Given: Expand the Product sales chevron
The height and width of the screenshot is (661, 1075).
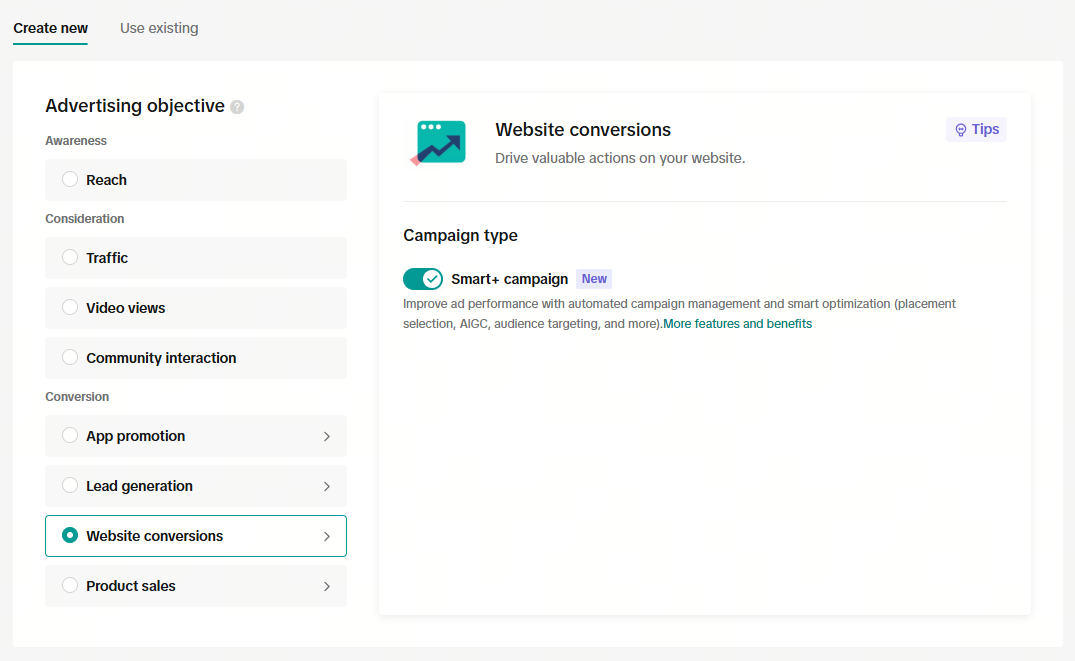Looking at the screenshot, I should pos(327,586).
